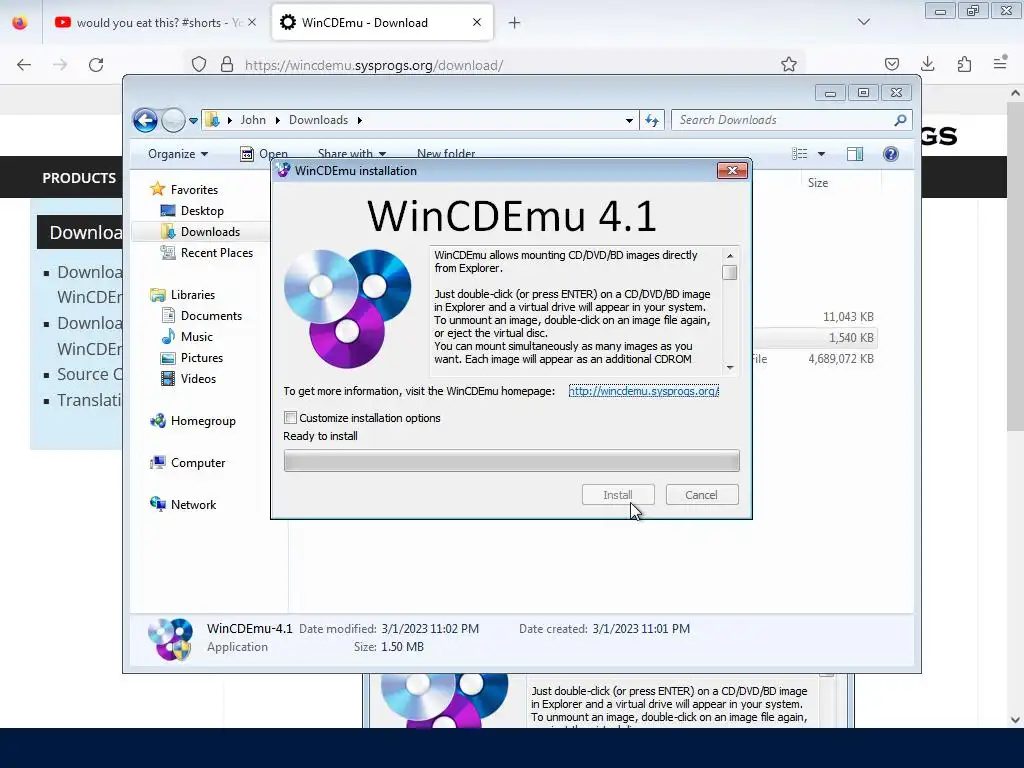
Task: Click New folder in Explorer toolbar
Action: 446,154
